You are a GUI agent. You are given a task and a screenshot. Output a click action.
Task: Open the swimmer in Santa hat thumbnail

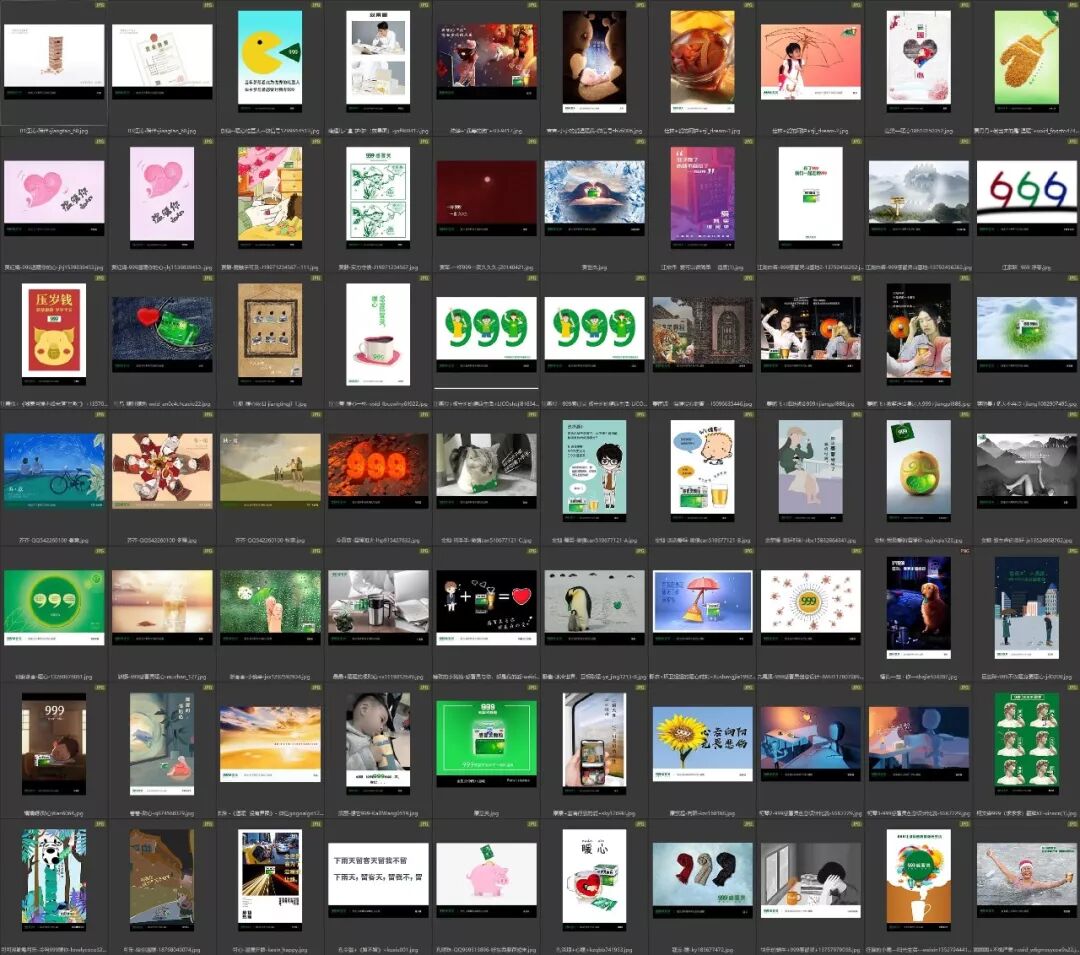pos(1027,881)
